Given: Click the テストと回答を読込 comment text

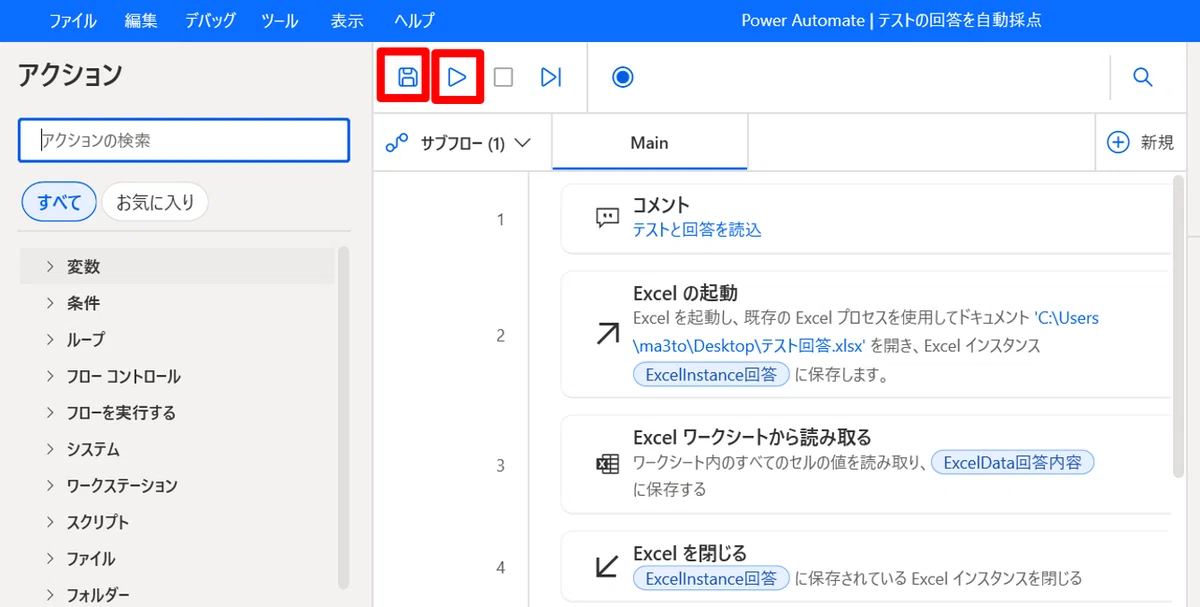Looking at the screenshot, I should click(x=697, y=229).
